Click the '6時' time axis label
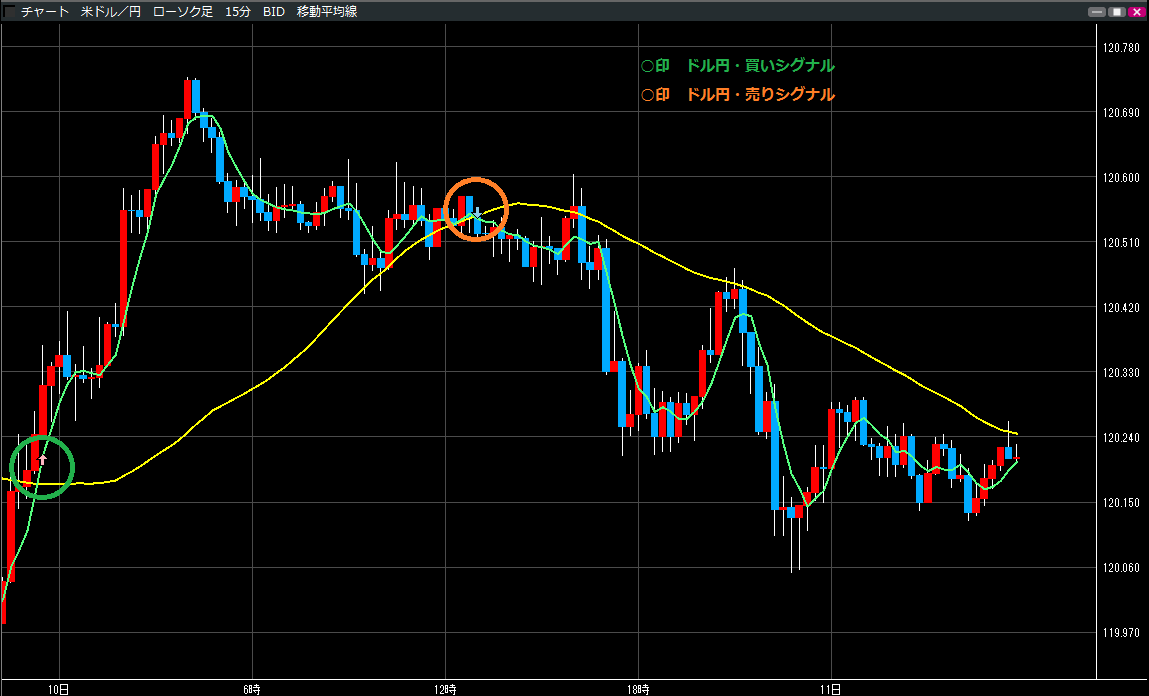The height and width of the screenshot is (696, 1149). click(251, 689)
